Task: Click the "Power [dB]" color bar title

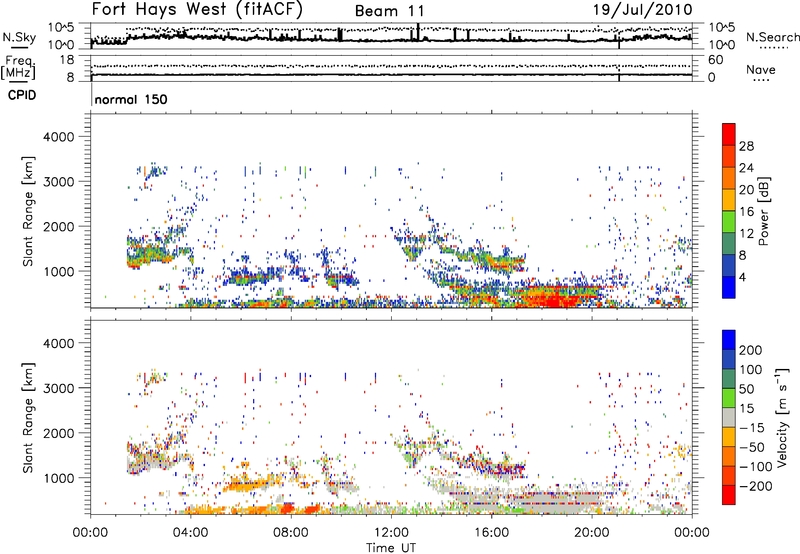Action: 763,211
